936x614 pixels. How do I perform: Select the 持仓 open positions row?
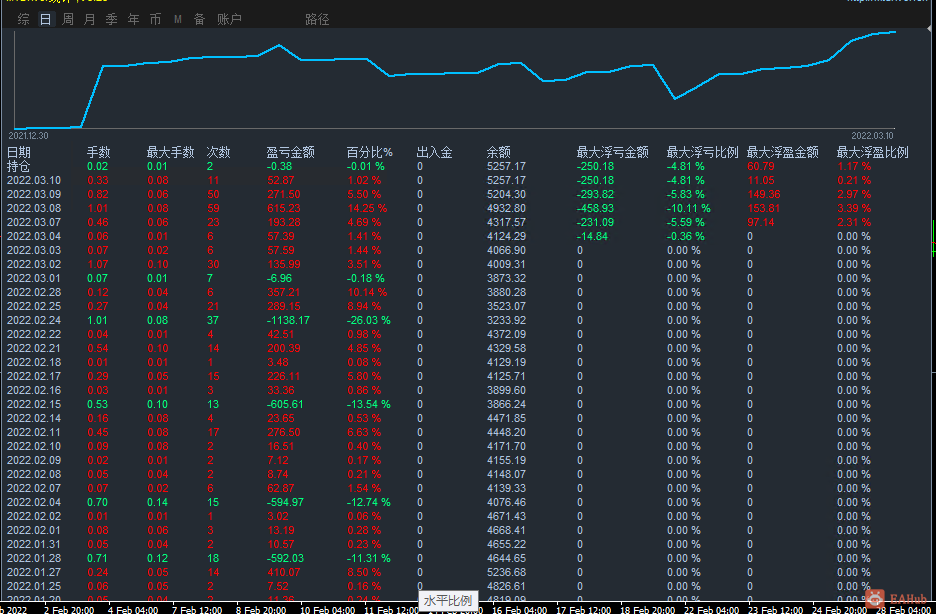(19, 166)
